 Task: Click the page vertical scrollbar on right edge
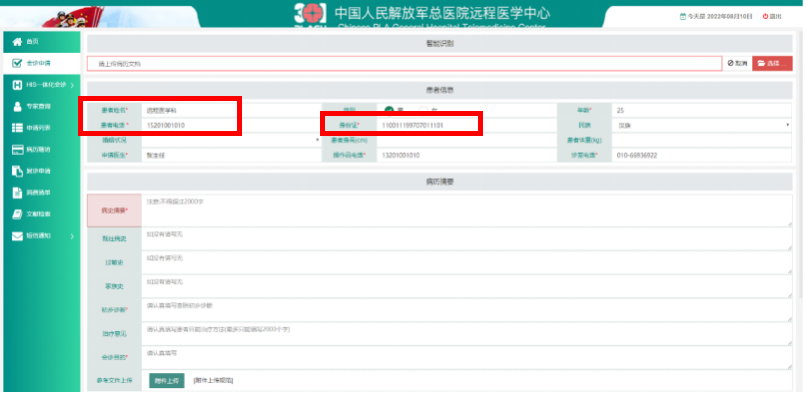800,165
